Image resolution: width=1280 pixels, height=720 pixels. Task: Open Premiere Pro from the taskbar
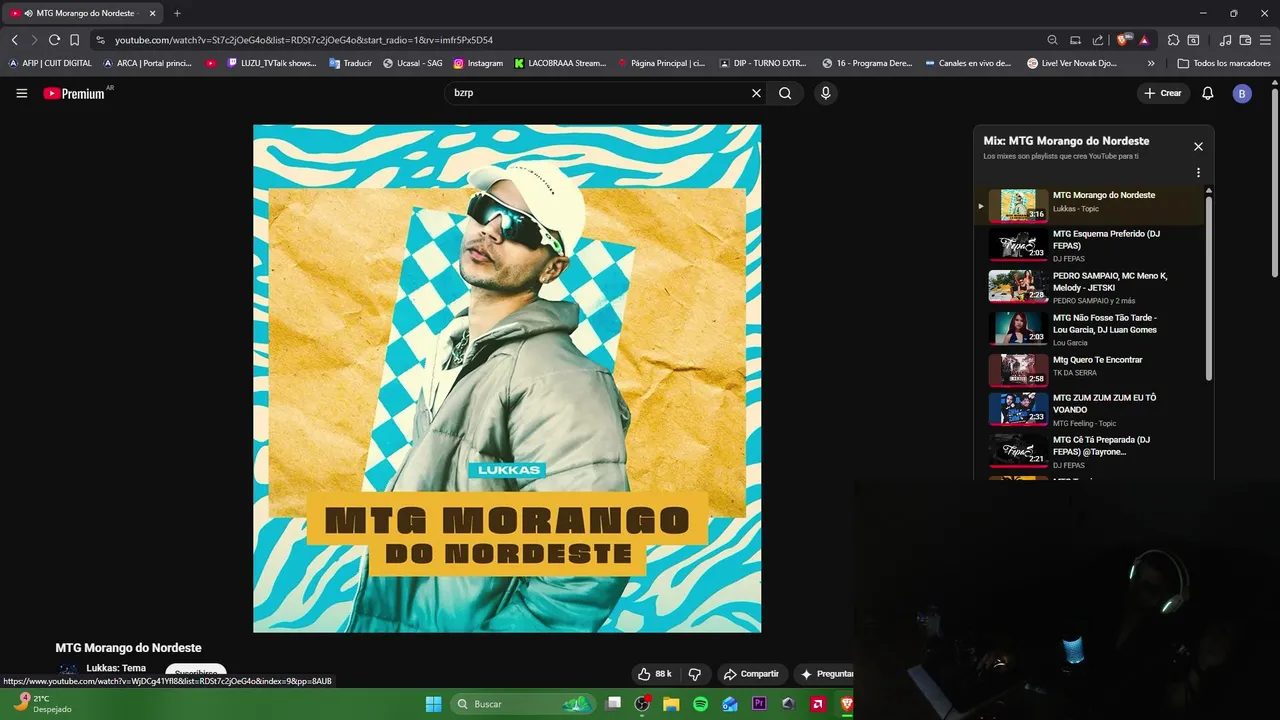759,704
